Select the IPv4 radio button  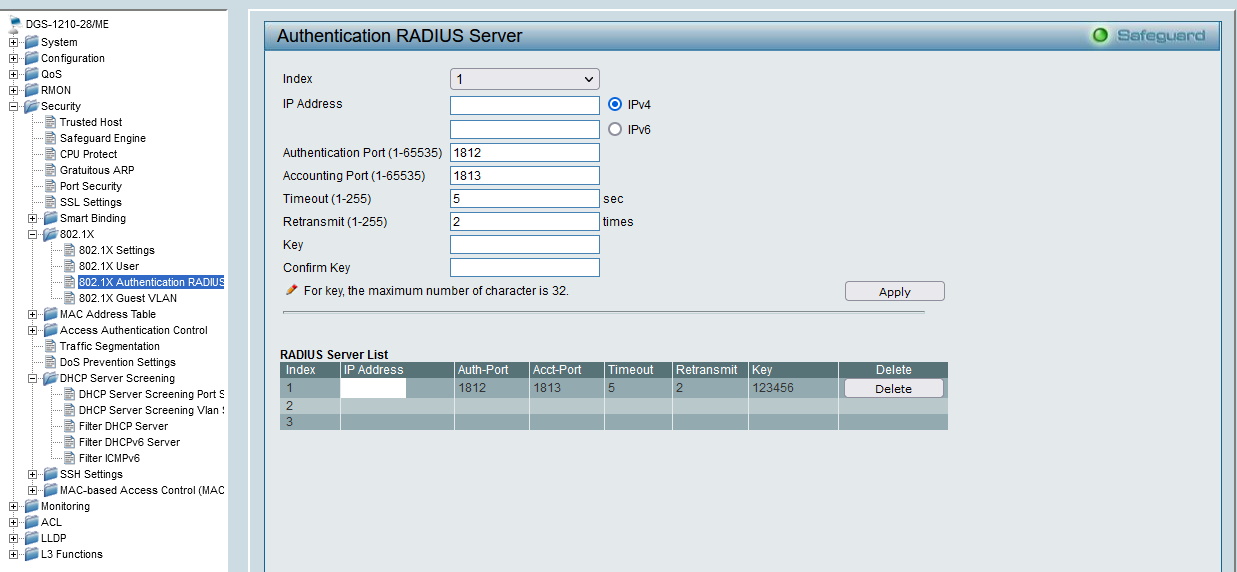click(615, 104)
